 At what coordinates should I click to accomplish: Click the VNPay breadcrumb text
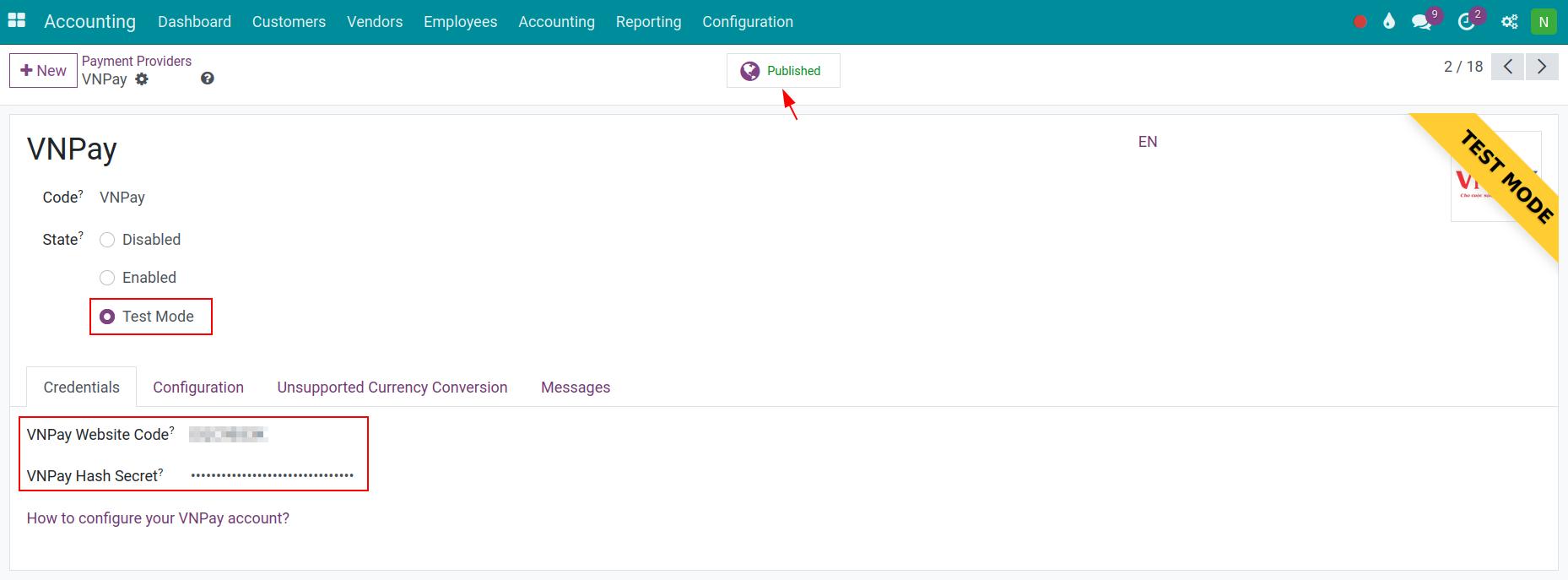[105, 79]
